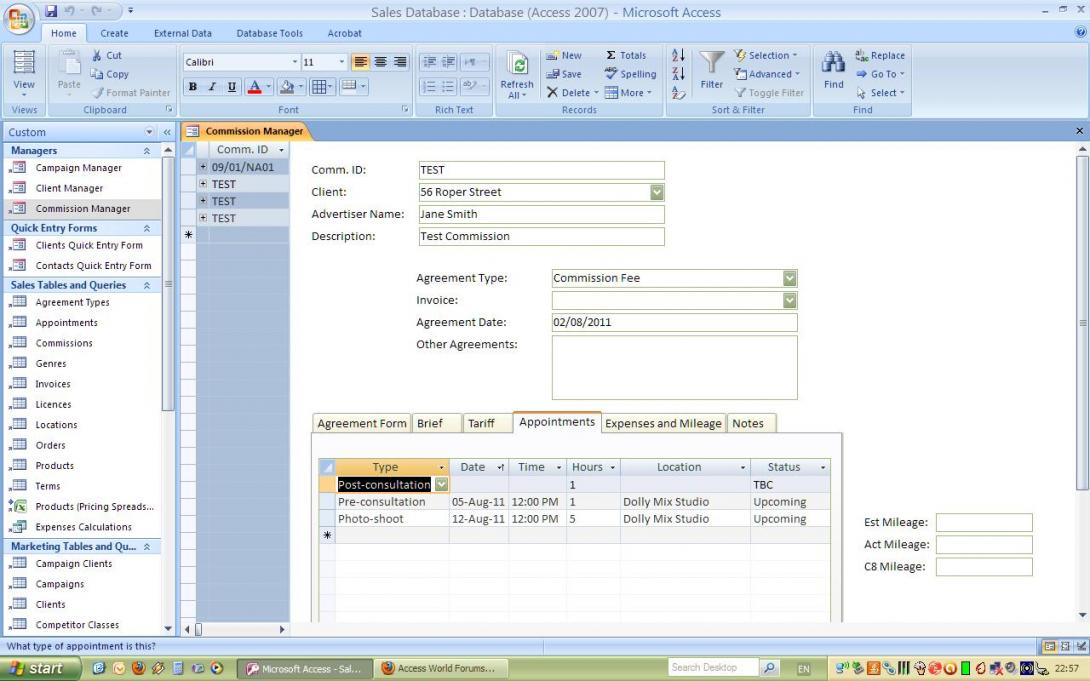The width and height of the screenshot is (1090, 681).
Task: Open font size dropdown
Action: 341,62
